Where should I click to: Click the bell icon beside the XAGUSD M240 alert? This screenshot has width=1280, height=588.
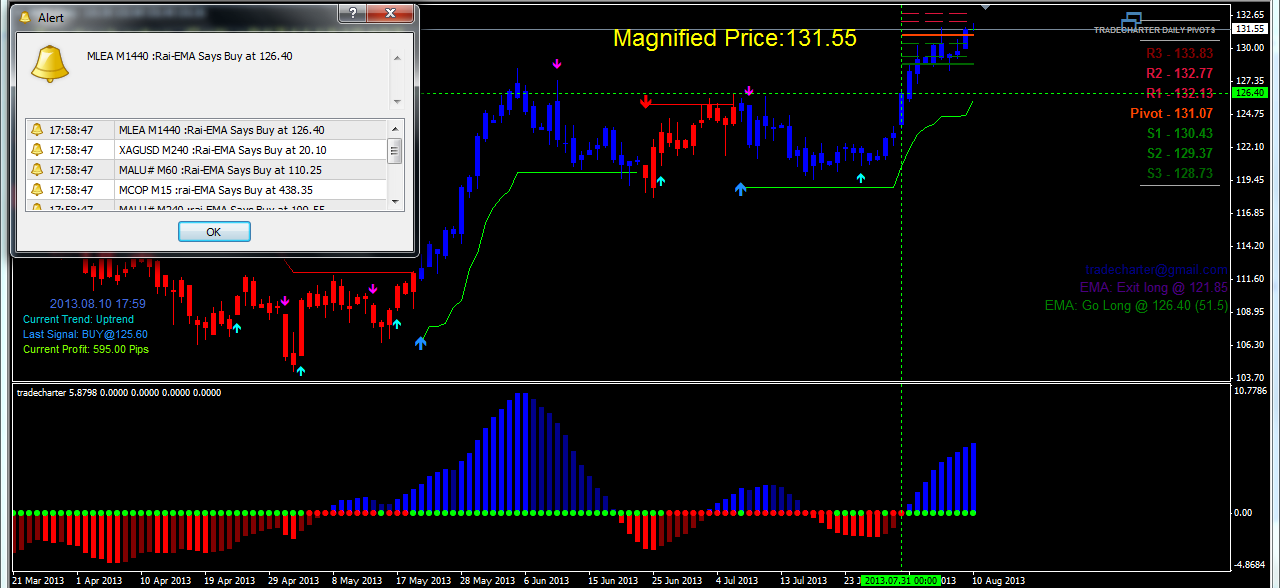click(35, 147)
